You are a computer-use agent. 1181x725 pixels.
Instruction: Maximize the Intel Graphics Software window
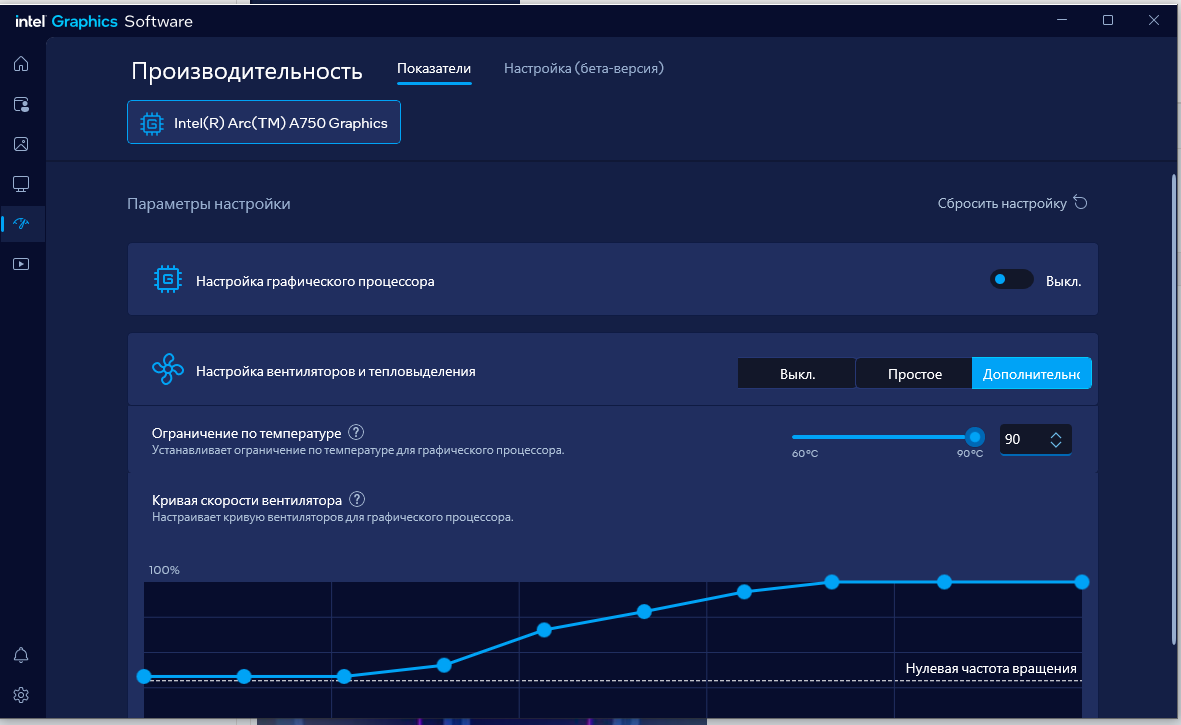(1107, 20)
